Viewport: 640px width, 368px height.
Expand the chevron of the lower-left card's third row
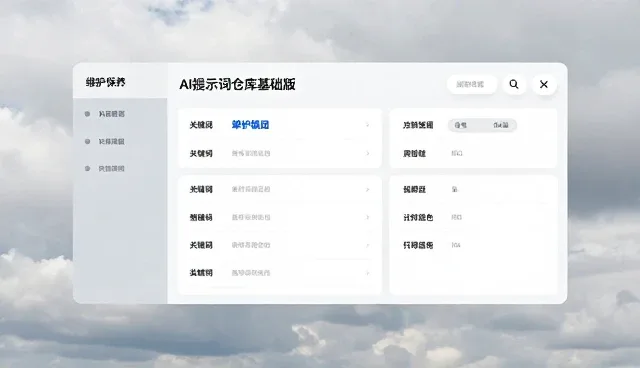click(x=367, y=245)
